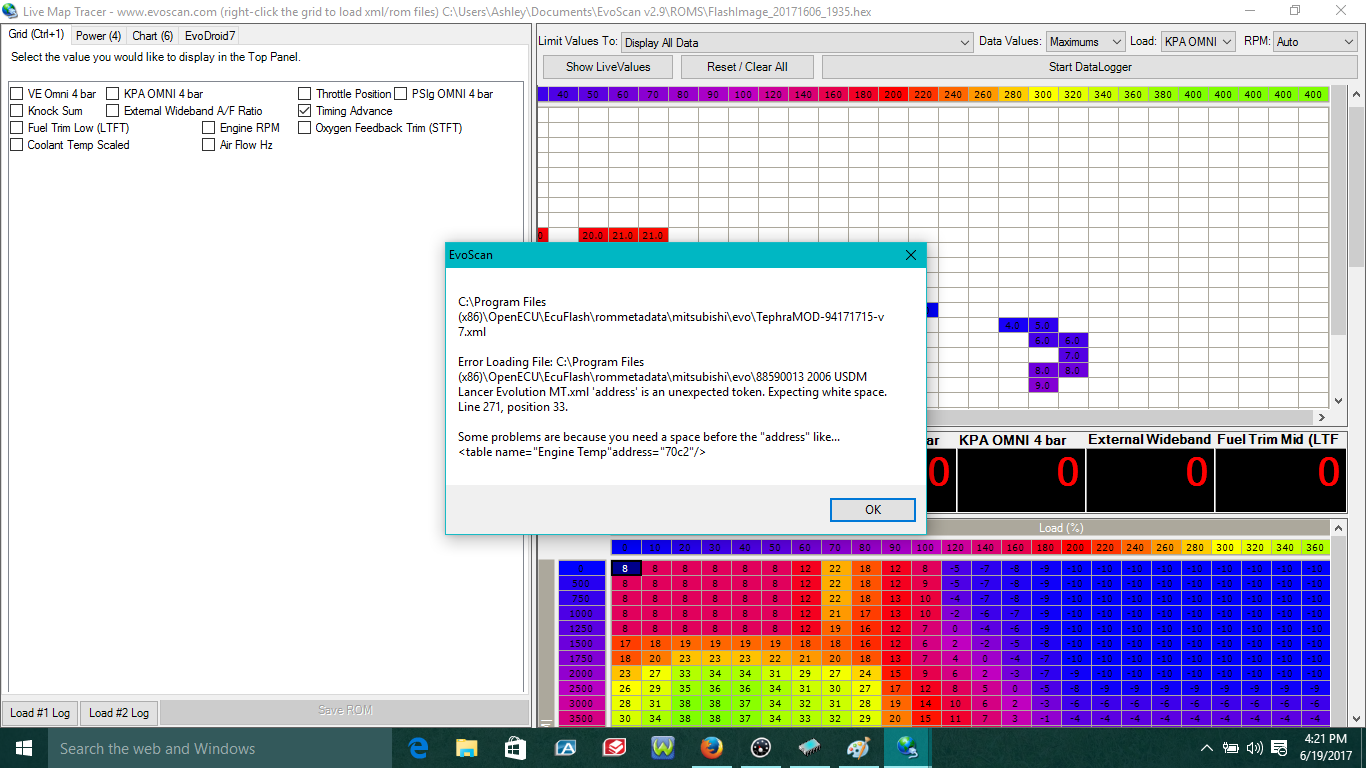
Task: Close the EvoScan error dialog with X
Action: (x=910, y=255)
